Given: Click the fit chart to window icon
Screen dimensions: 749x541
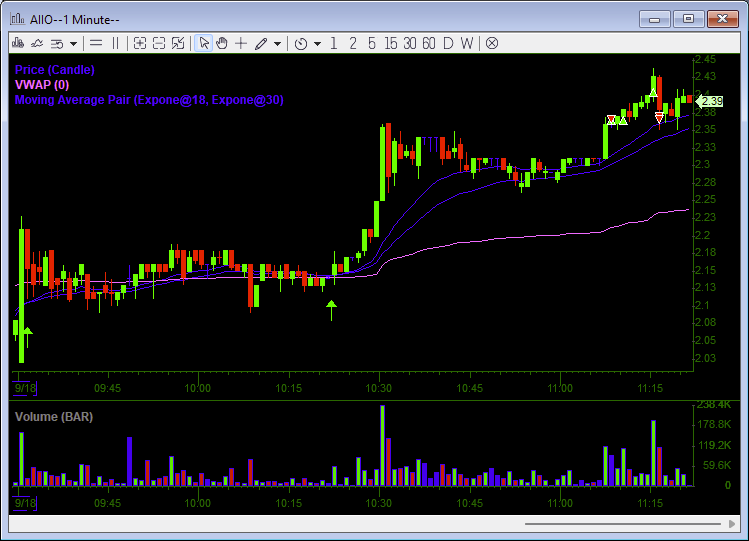Looking at the screenshot, I should (178, 43).
